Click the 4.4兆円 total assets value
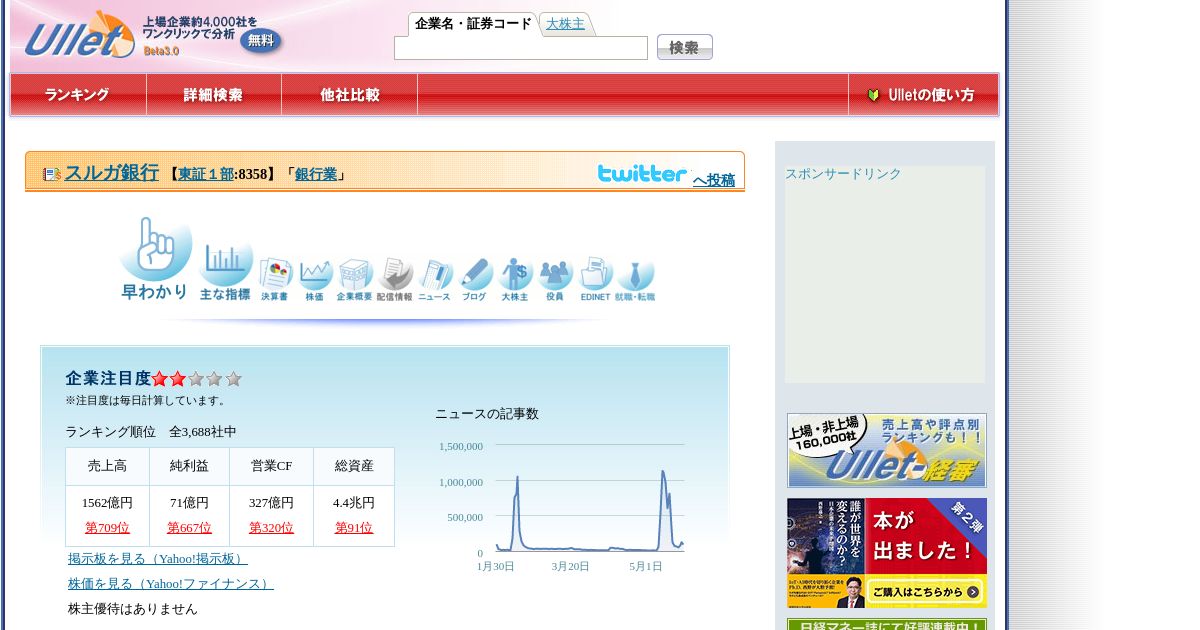Image resolution: width=1200 pixels, height=630 pixels. 354,503
